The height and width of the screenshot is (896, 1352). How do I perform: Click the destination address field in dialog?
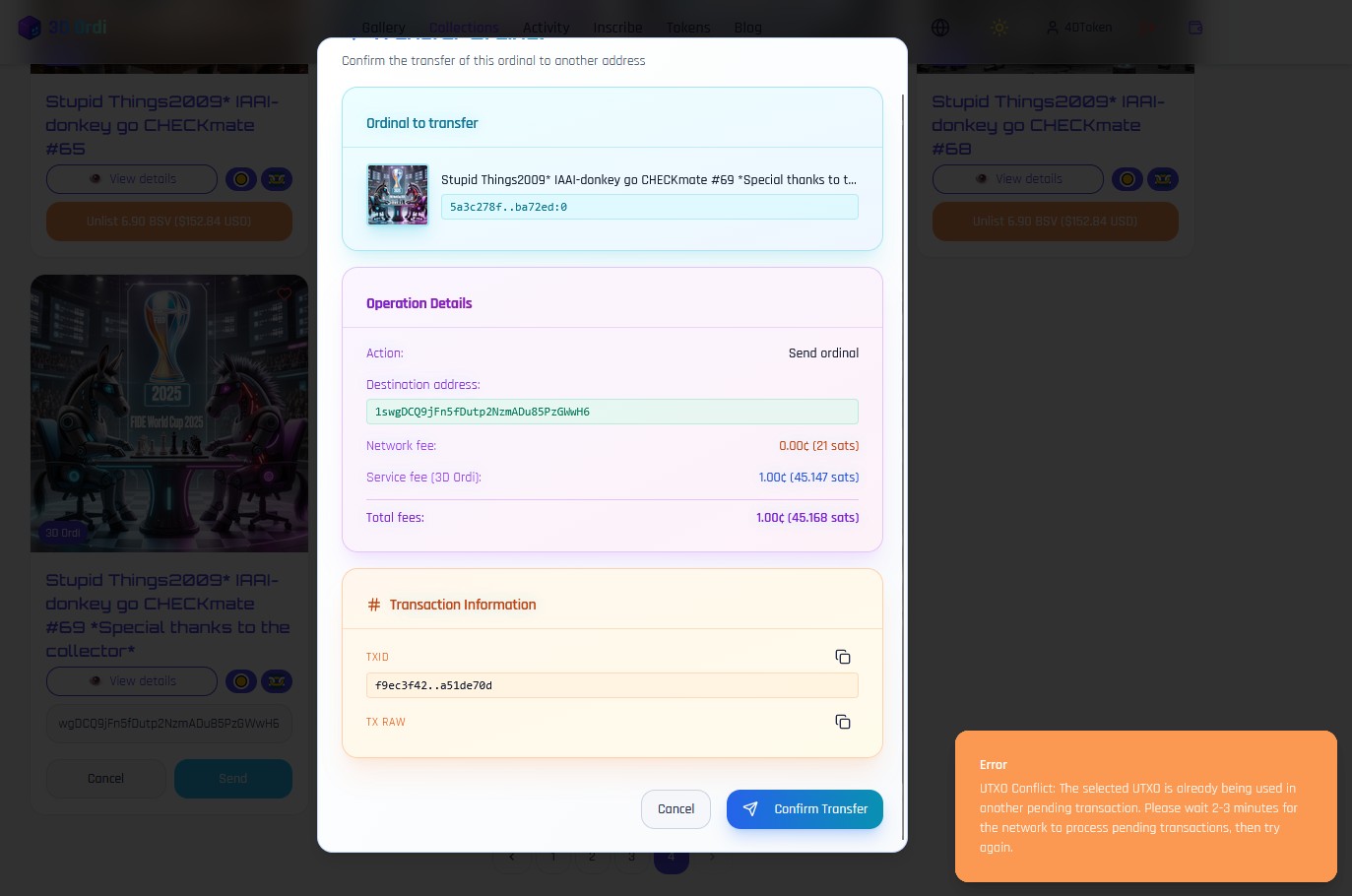[x=612, y=412]
